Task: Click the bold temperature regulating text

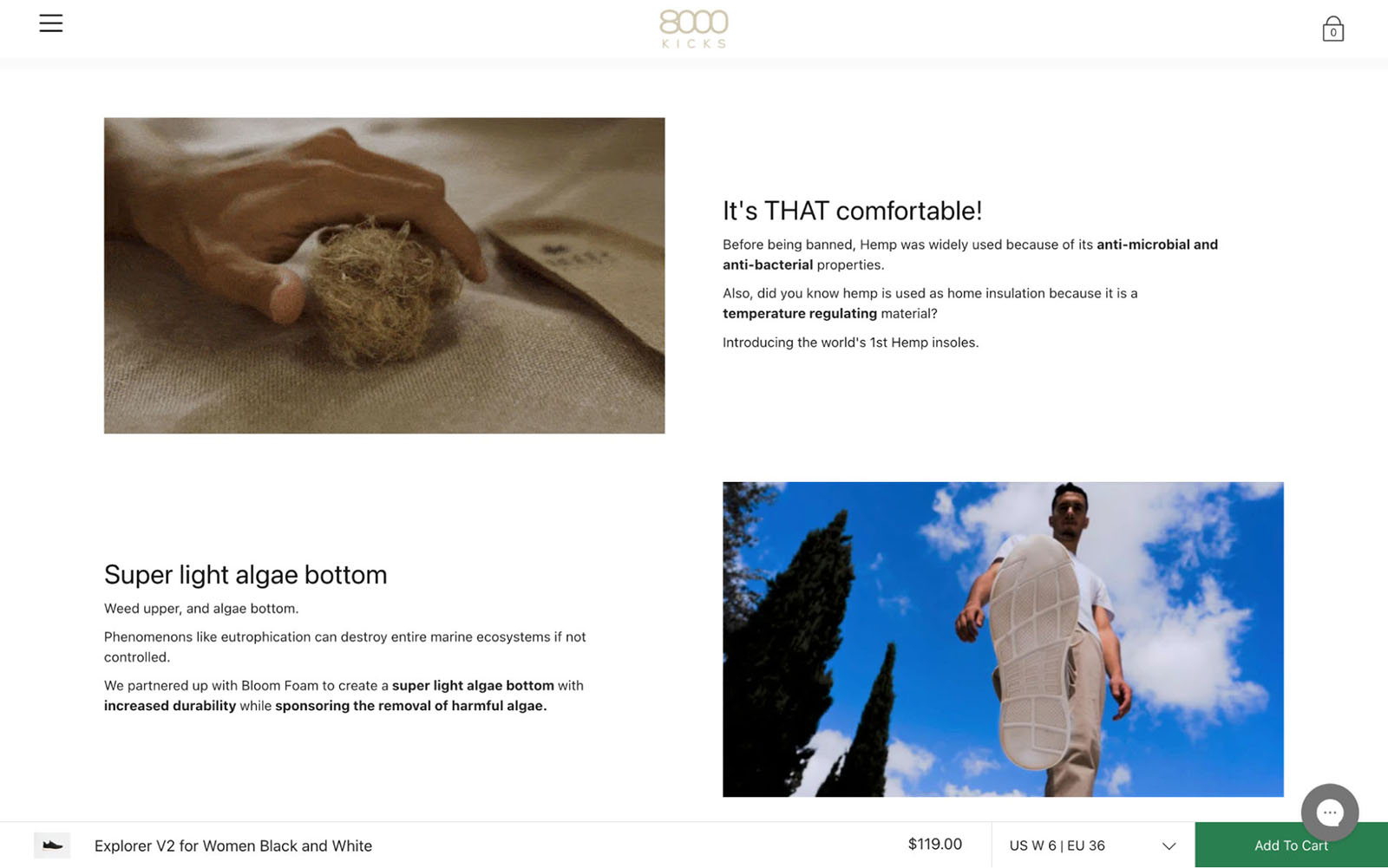Action: point(800,314)
